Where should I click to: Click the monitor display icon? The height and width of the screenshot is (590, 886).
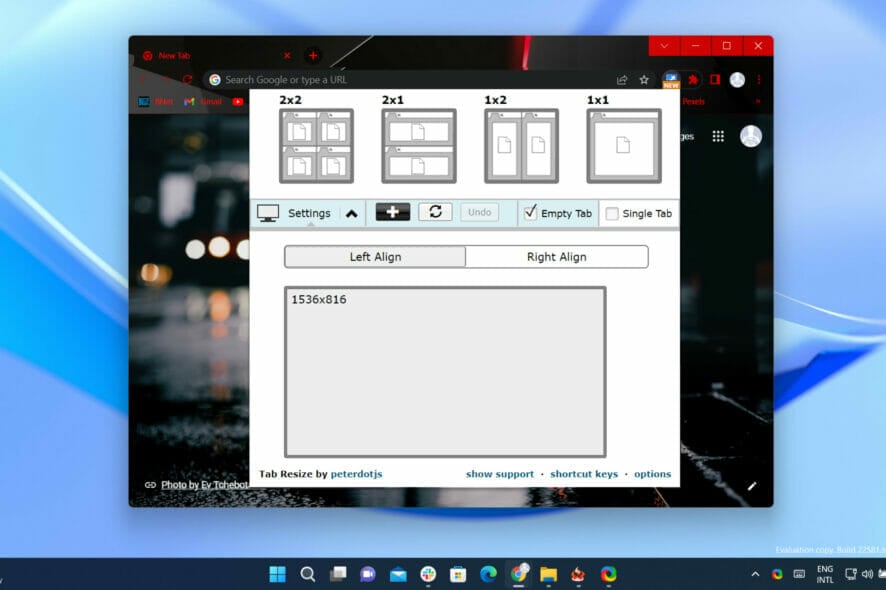[x=268, y=213]
